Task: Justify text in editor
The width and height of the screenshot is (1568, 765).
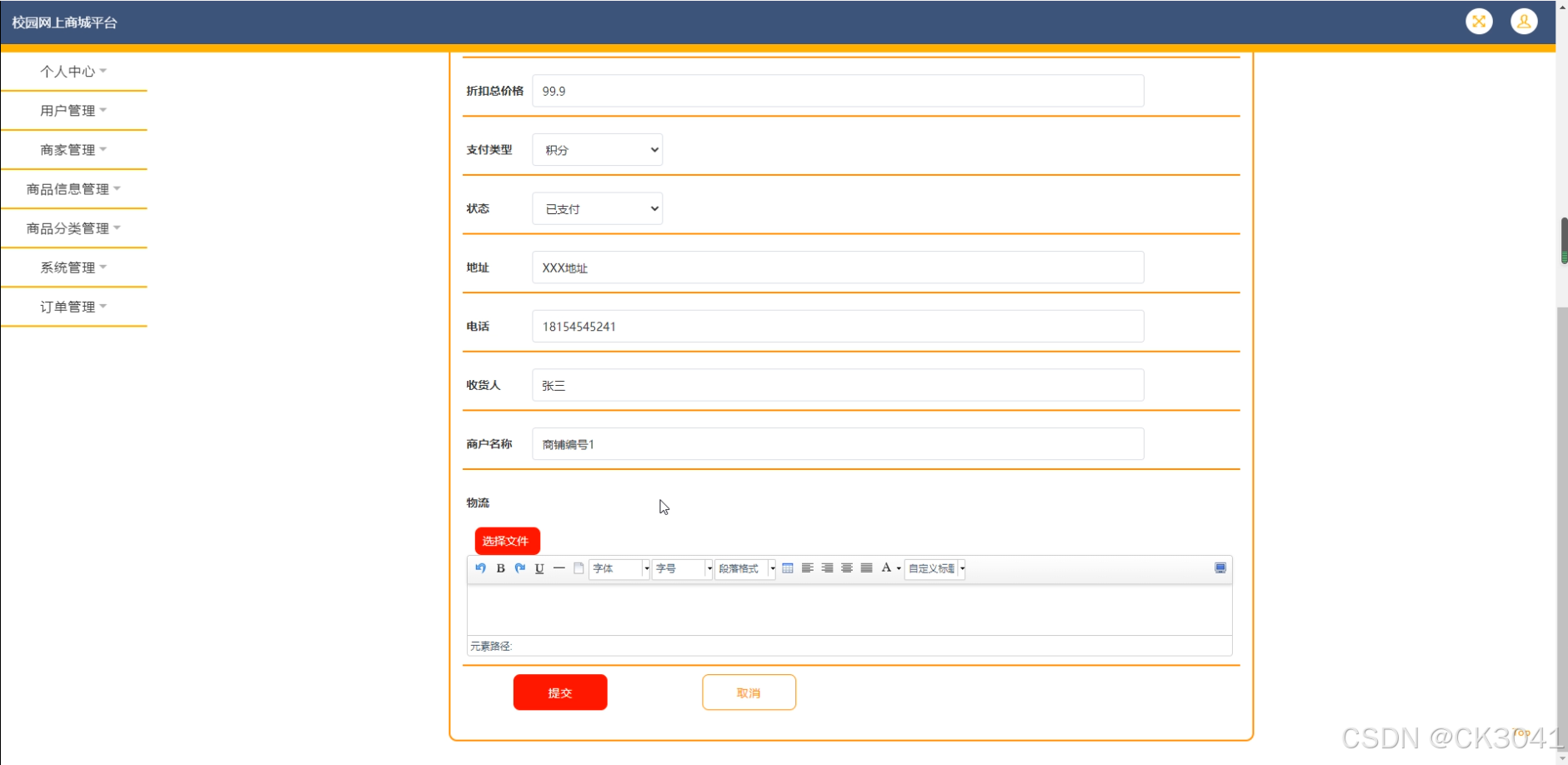Action: pos(867,568)
